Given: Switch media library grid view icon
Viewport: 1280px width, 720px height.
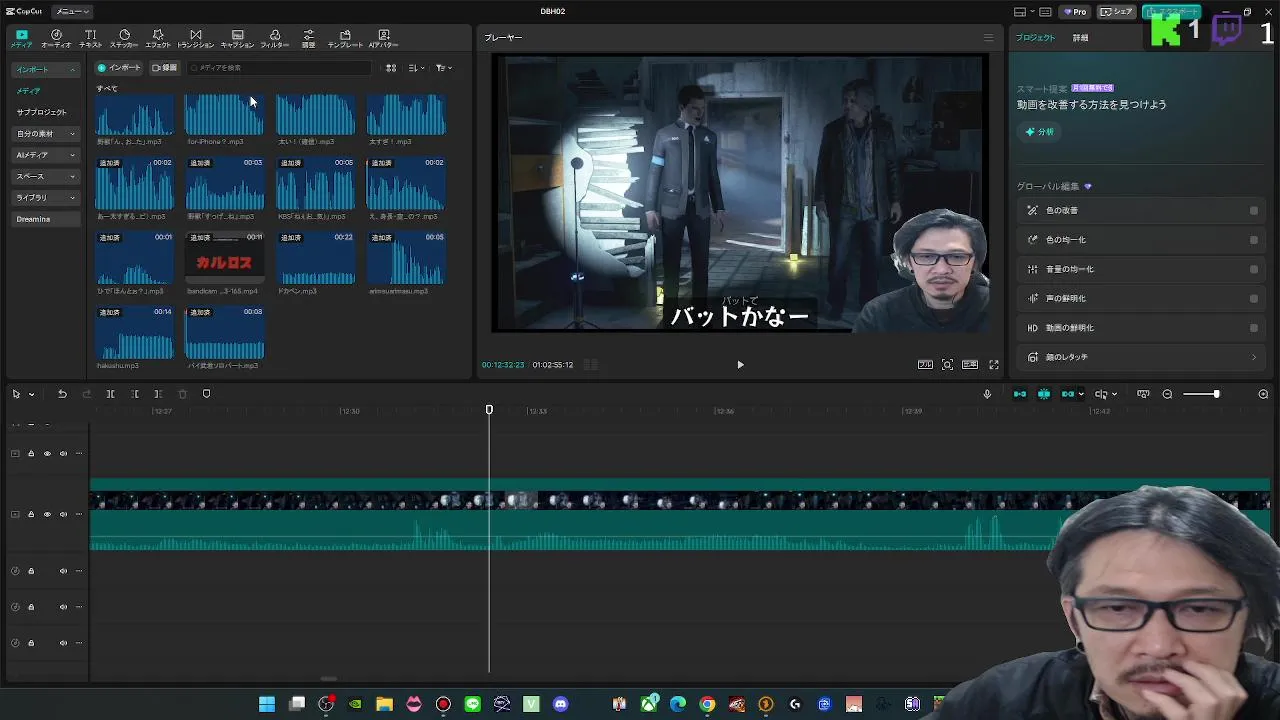Looking at the screenshot, I should coord(391,68).
